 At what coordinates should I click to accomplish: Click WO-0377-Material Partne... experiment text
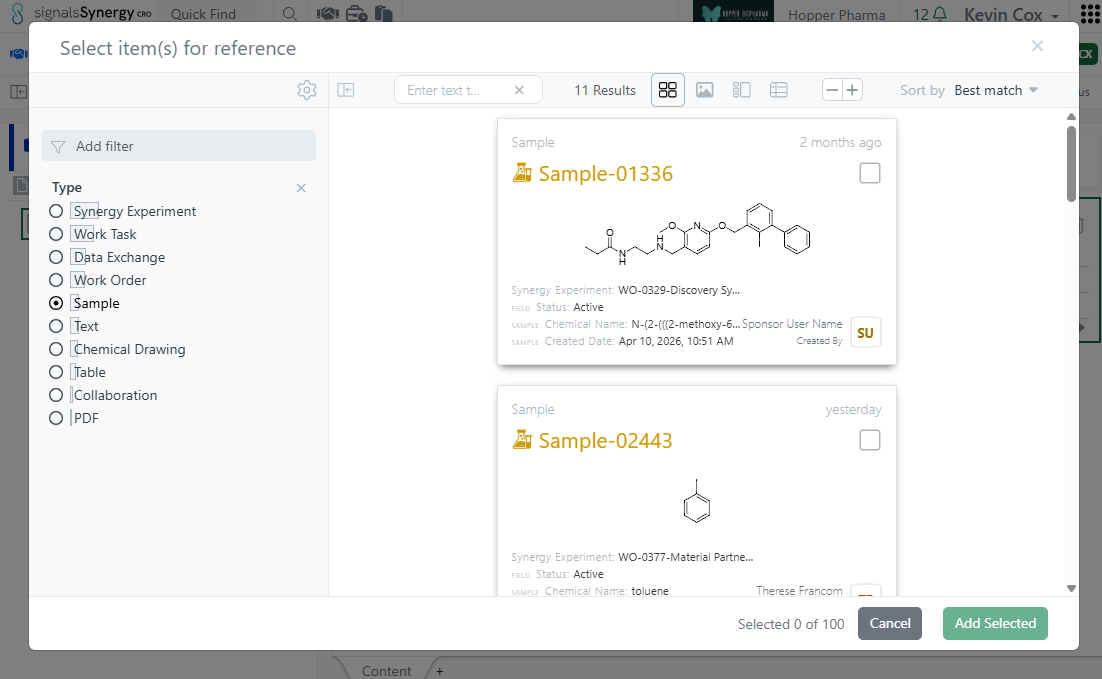(685, 557)
